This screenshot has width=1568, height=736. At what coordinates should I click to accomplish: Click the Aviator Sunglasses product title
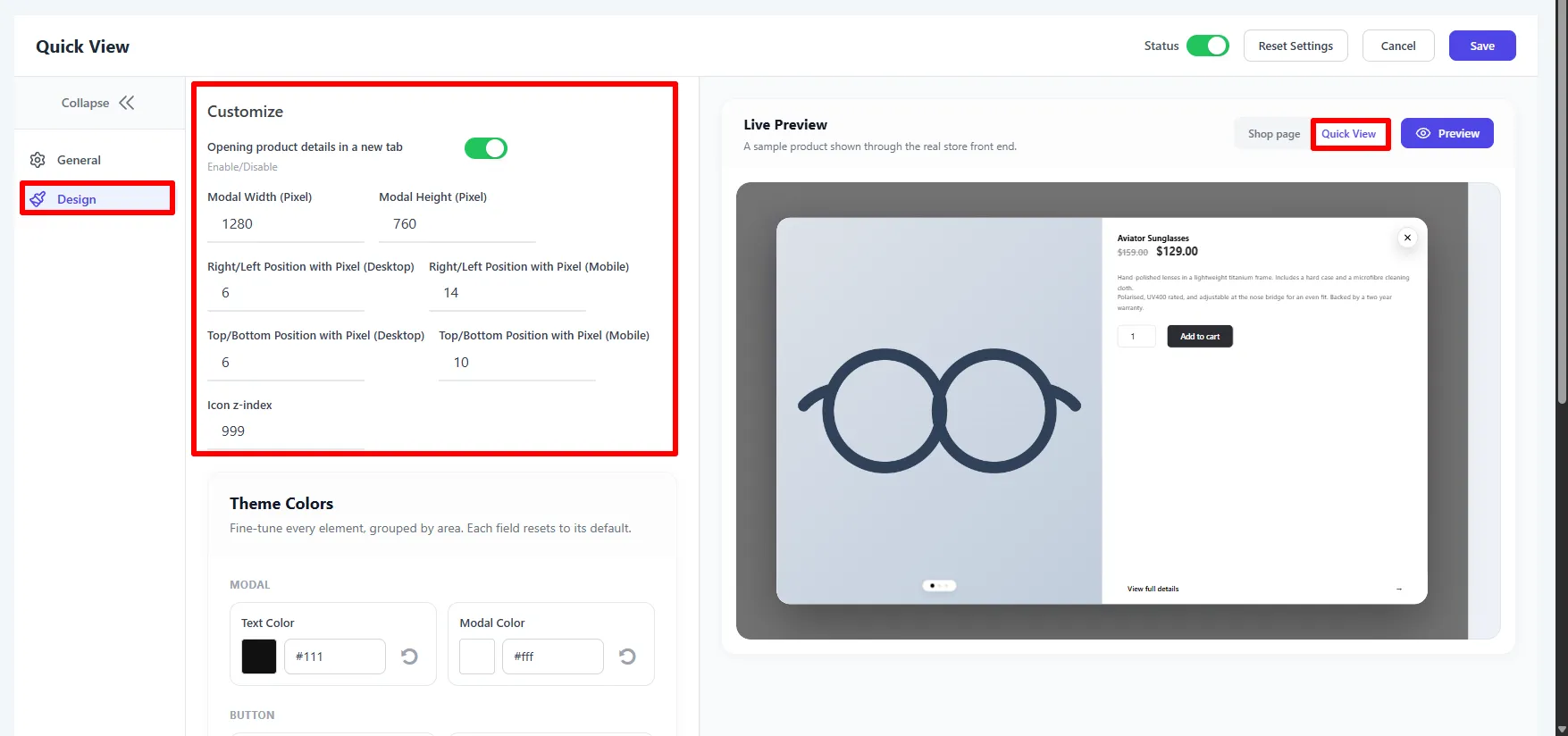click(x=1153, y=238)
